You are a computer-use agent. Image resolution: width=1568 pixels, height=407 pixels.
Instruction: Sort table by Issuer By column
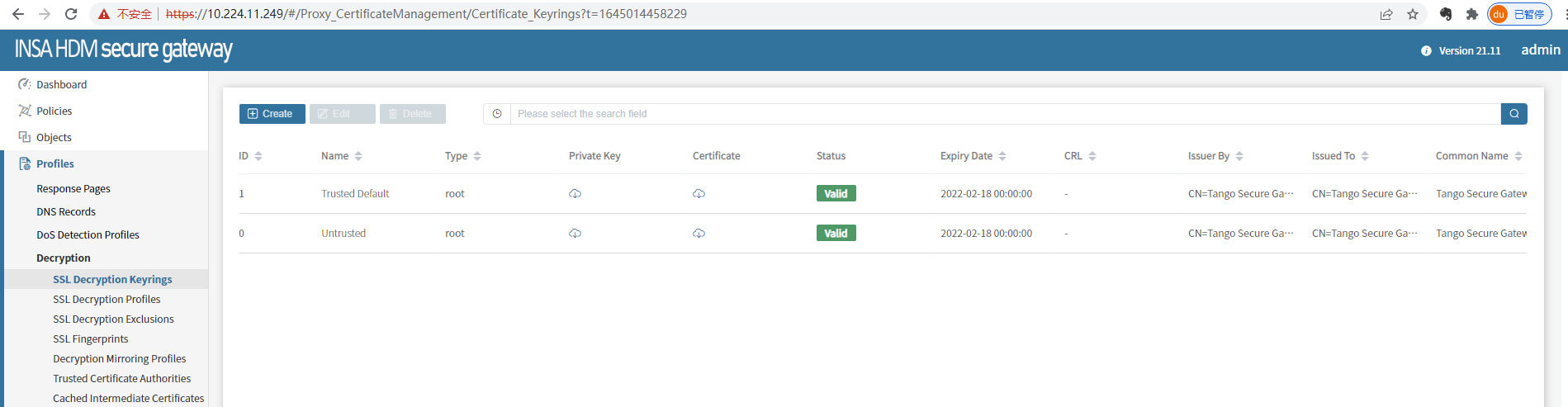(1239, 156)
